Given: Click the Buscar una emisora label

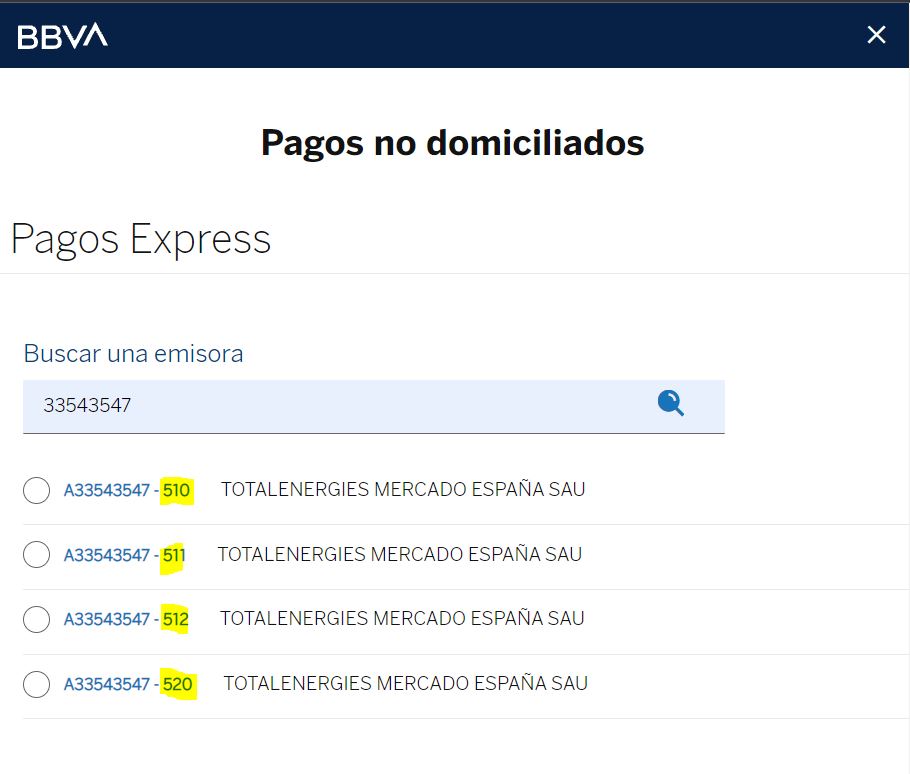Looking at the screenshot, I should coord(133,353).
